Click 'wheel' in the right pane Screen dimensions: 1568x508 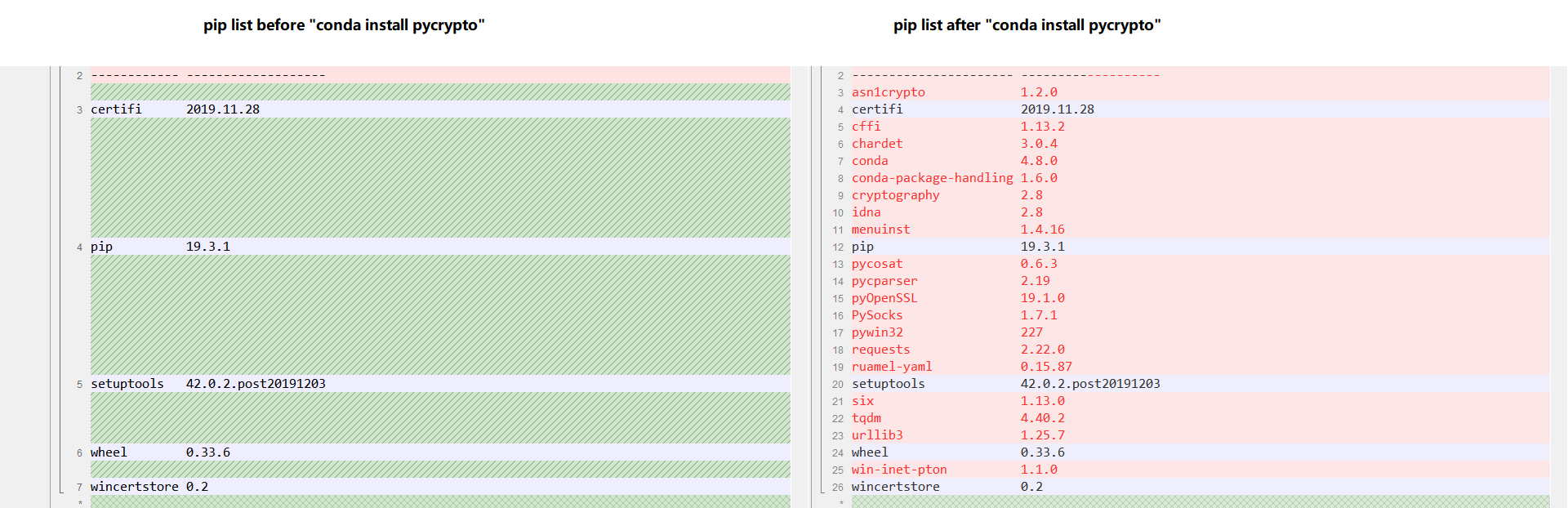click(x=870, y=452)
